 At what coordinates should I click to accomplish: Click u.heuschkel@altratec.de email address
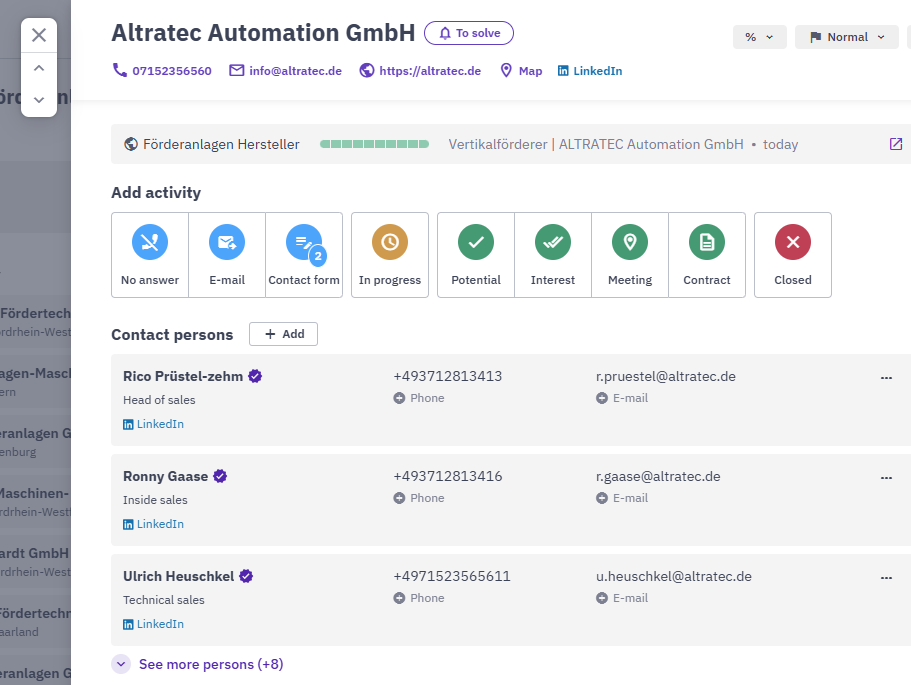pos(674,576)
